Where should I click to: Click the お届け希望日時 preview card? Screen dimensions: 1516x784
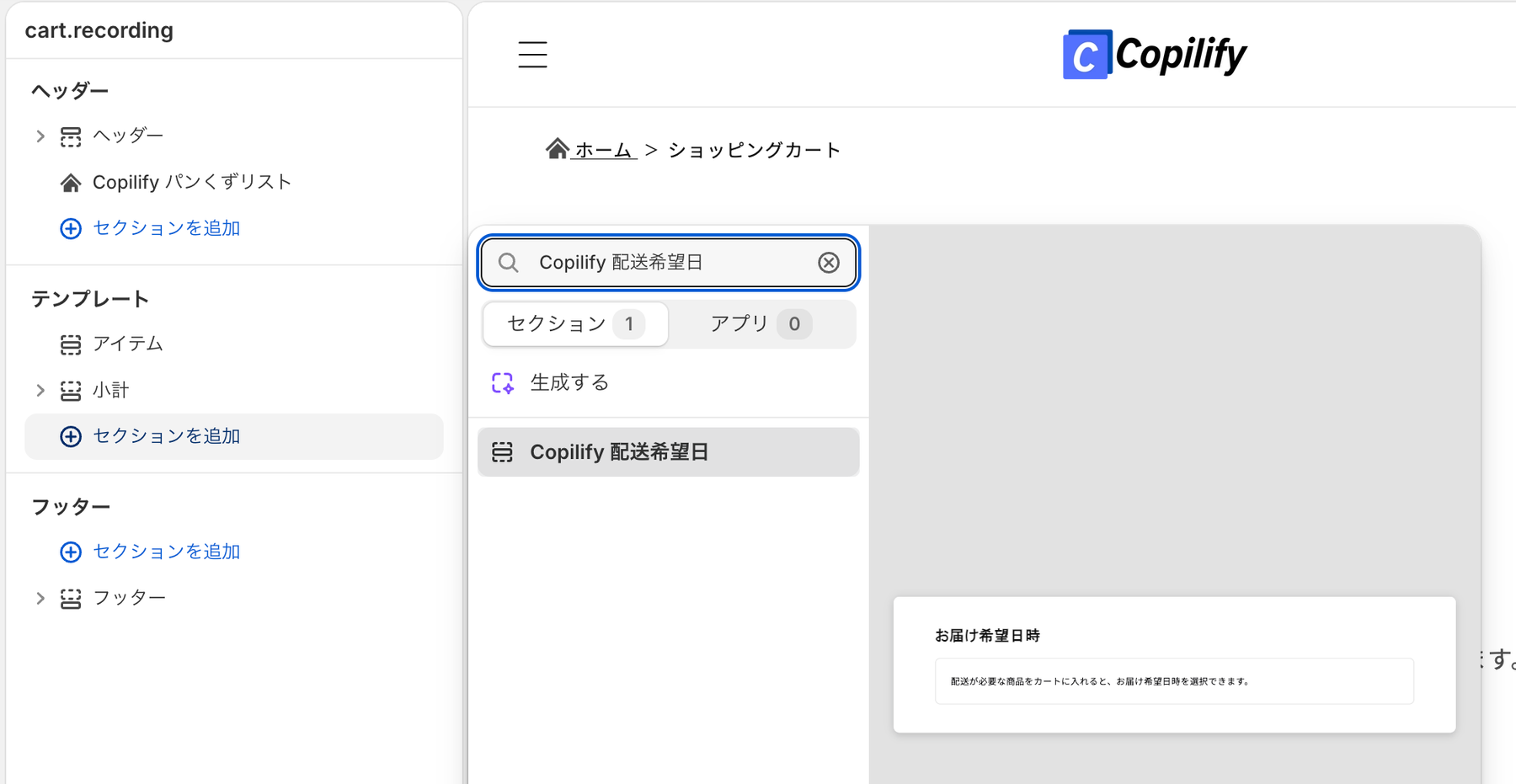[x=1174, y=664]
